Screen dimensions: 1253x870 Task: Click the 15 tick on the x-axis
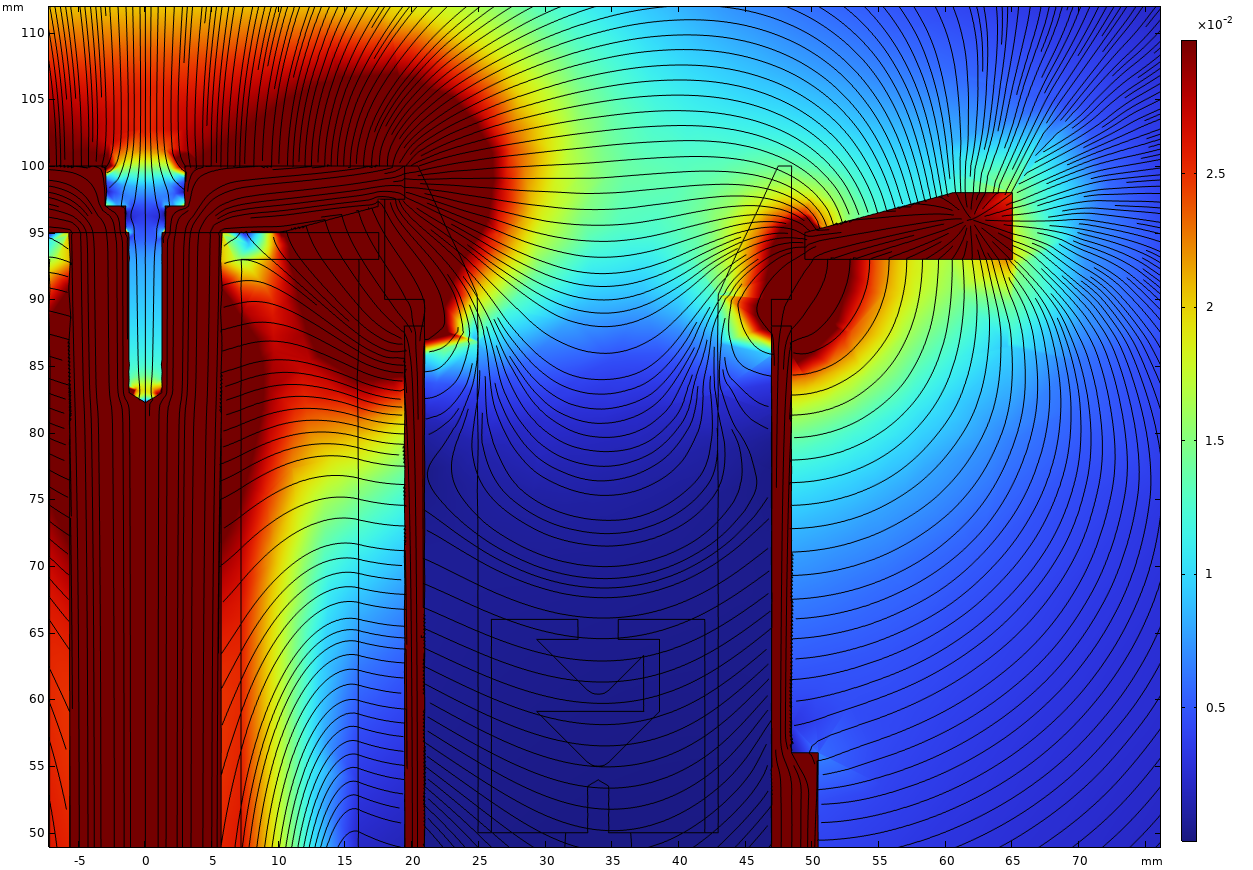point(346,860)
